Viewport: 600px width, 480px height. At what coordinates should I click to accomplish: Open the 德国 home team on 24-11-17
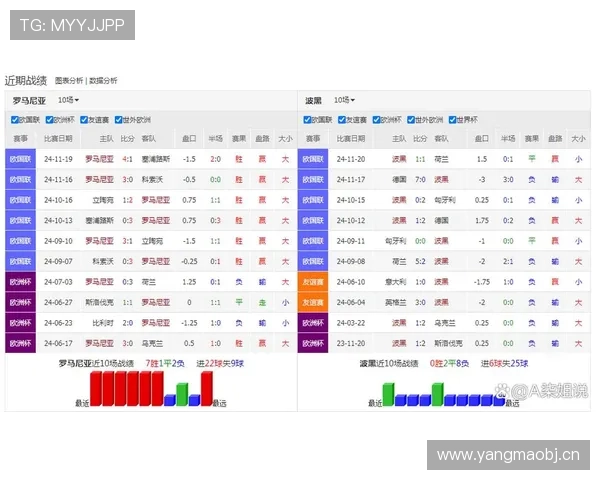(x=399, y=180)
